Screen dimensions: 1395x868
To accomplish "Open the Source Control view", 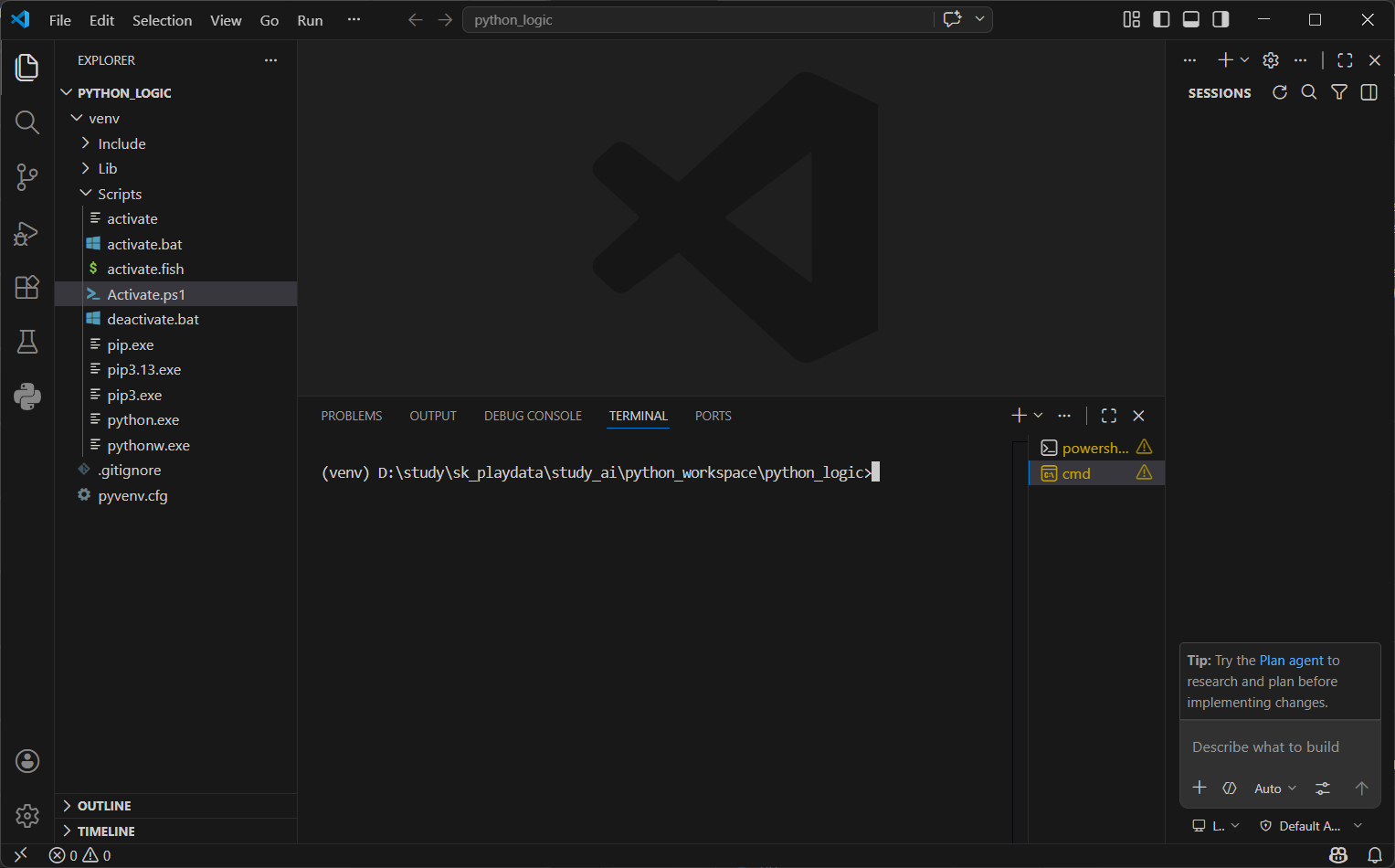I will click(x=27, y=177).
